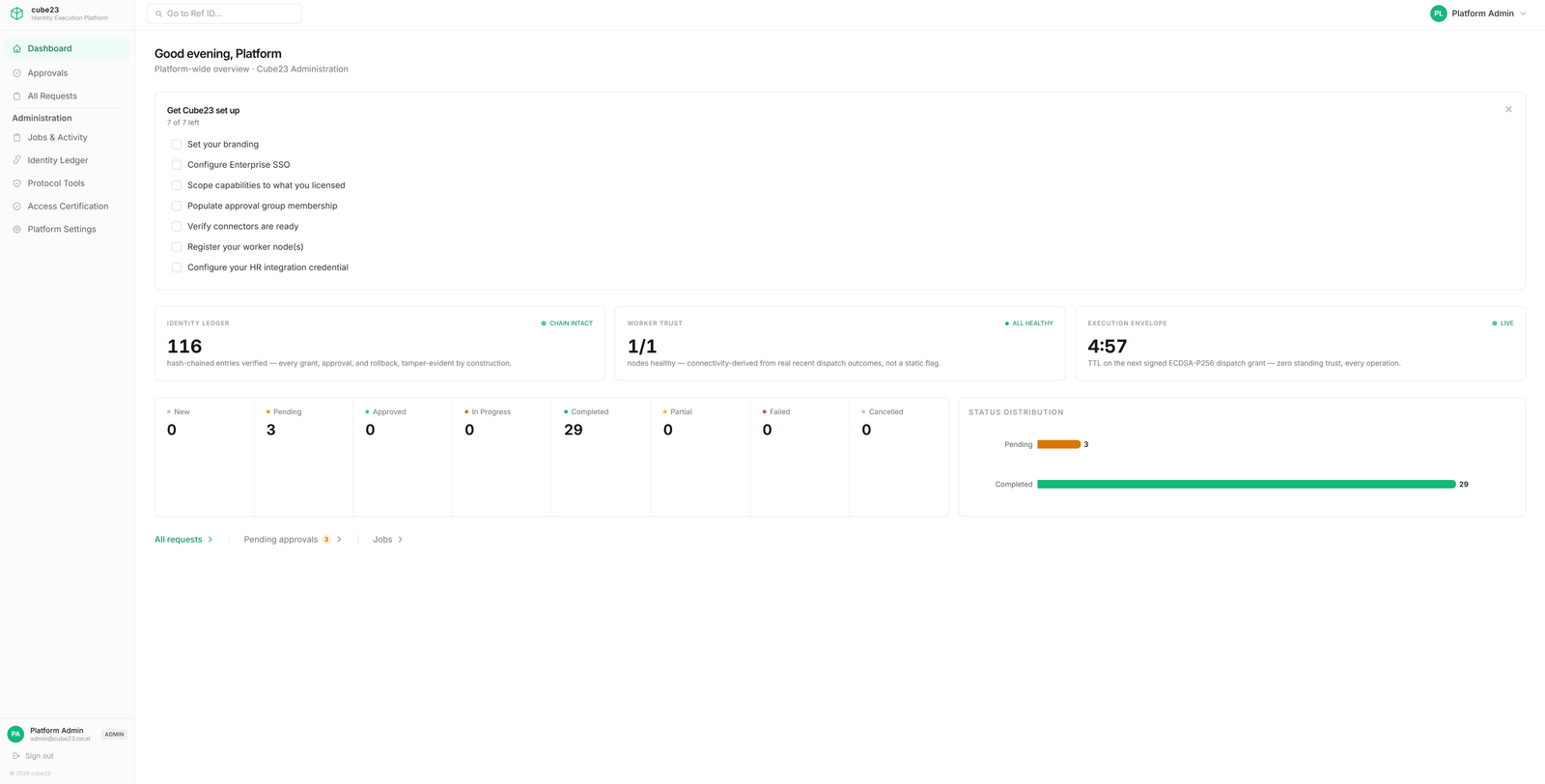Screen dimensions: 1545x784
Task: Click the Jobs & Activity icon
Action: pyautogui.click(x=16, y=138)
